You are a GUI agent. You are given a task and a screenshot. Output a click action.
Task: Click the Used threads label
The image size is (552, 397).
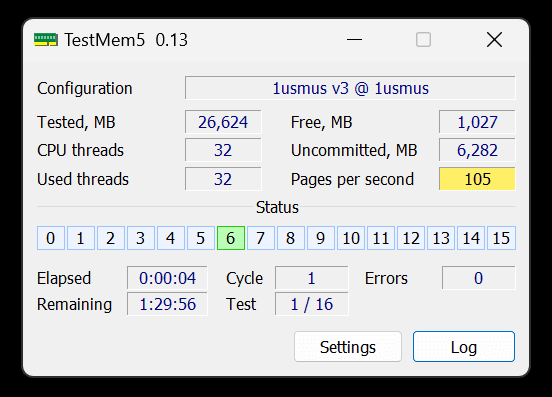[83, 179]
